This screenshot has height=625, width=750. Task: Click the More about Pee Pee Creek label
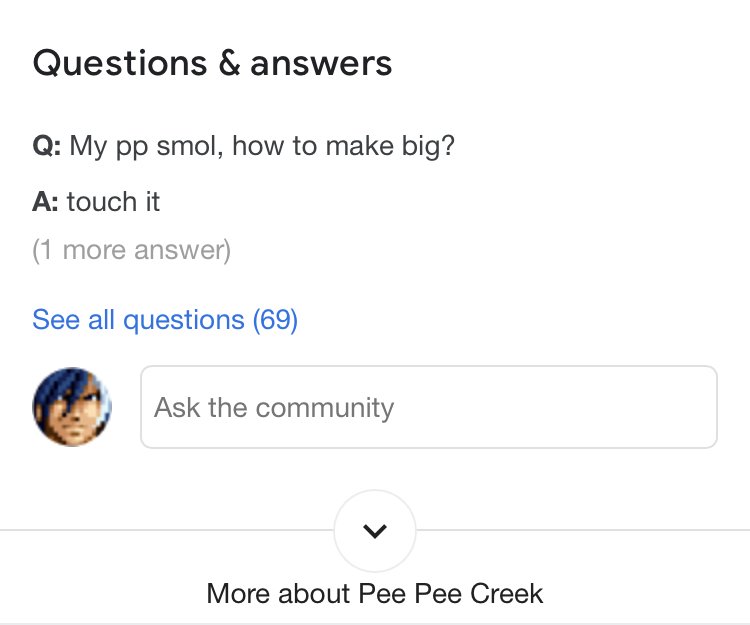click(375, 594)
